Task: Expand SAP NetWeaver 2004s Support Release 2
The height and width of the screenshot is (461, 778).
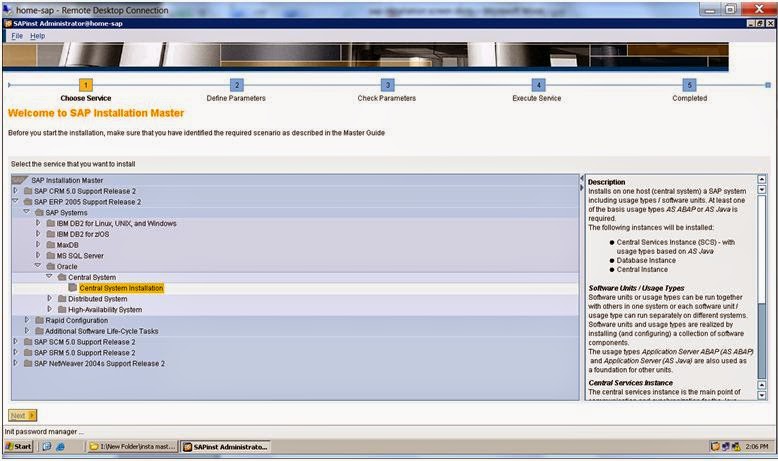Action: (x=15, y=363)
